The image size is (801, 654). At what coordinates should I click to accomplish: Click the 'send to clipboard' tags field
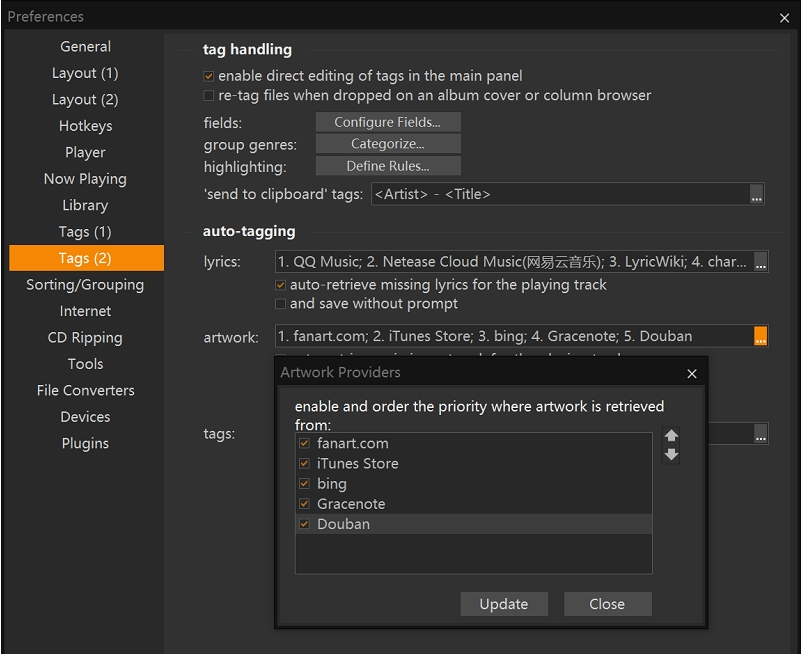[560, 194]
